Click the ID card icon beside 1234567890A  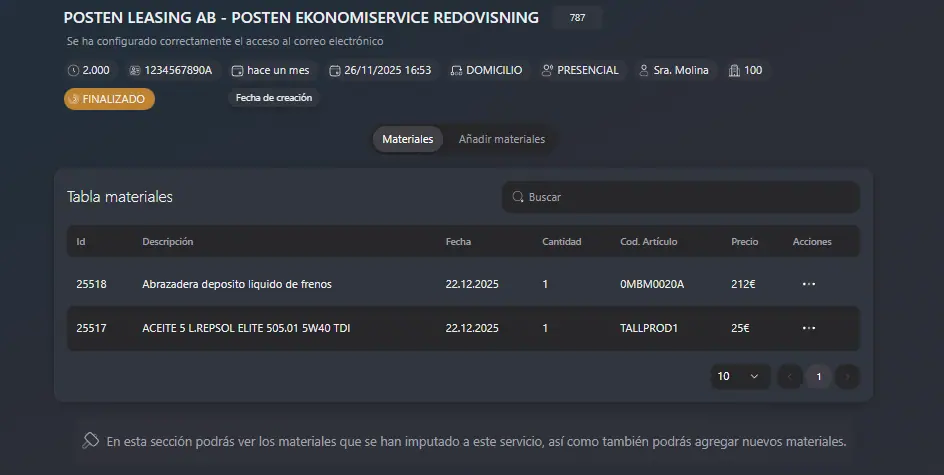135,71
